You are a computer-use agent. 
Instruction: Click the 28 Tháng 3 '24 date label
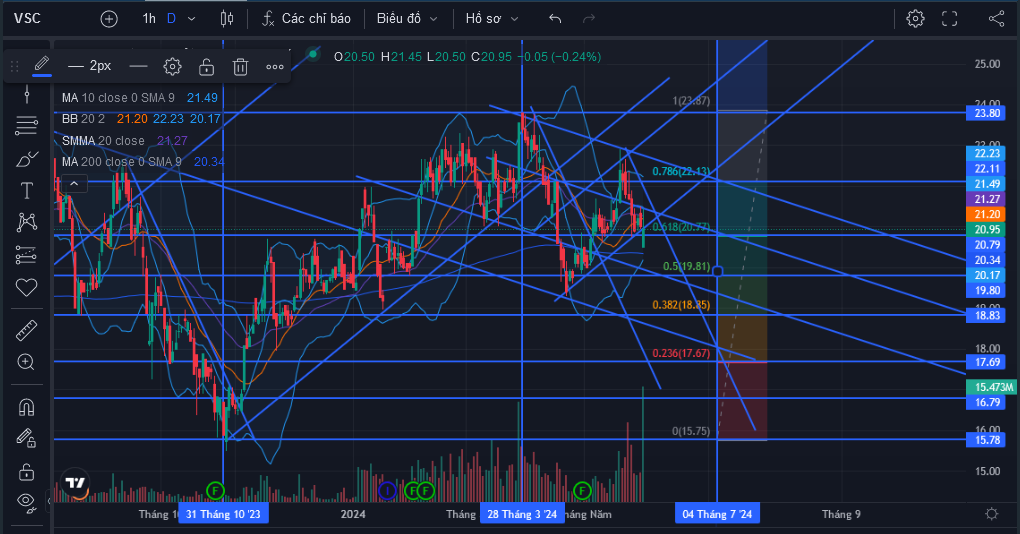522,514
